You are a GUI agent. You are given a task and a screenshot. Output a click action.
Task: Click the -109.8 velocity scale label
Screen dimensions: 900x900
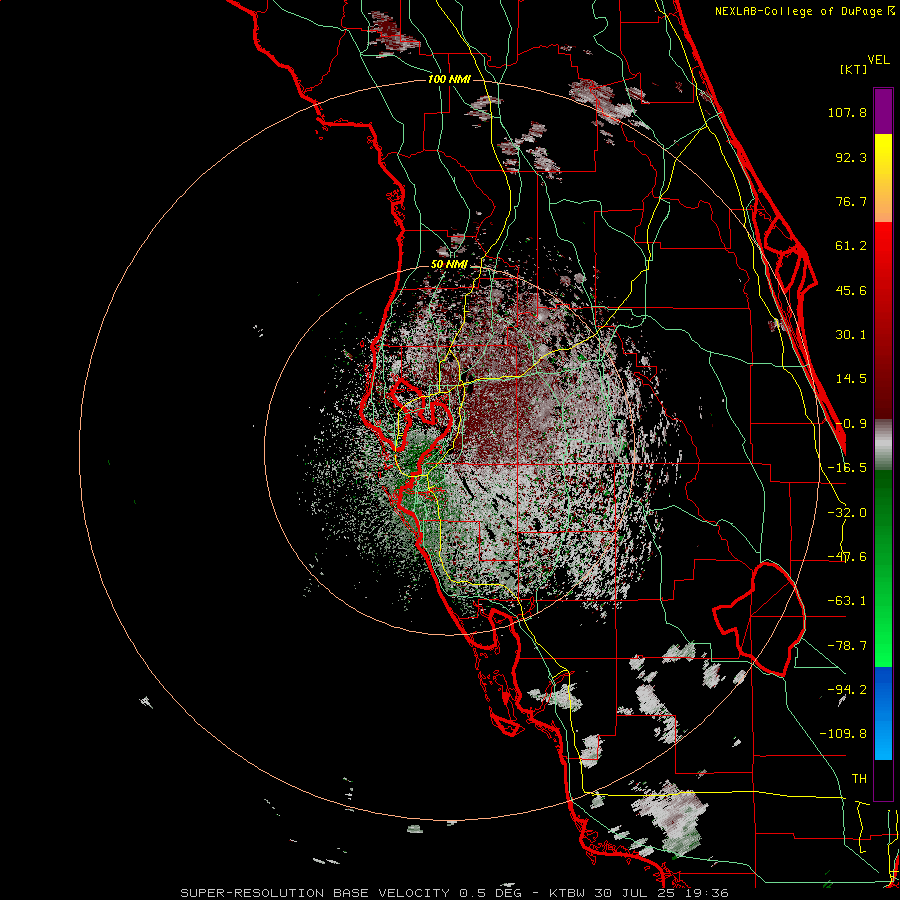(x=843, y=734)
